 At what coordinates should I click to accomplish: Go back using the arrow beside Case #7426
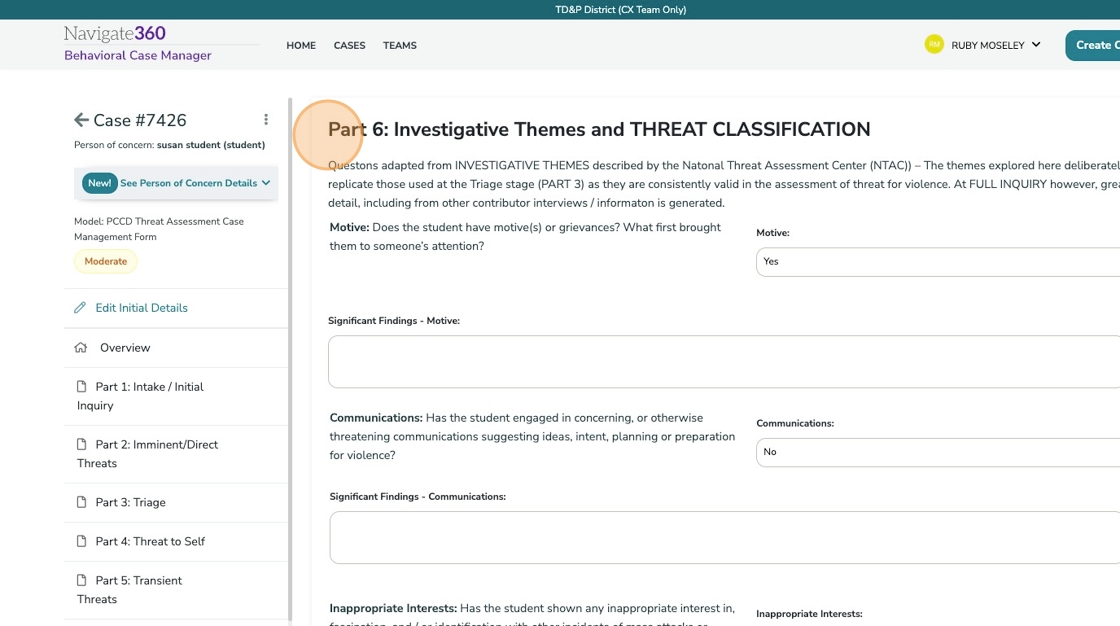click(81, 120)
